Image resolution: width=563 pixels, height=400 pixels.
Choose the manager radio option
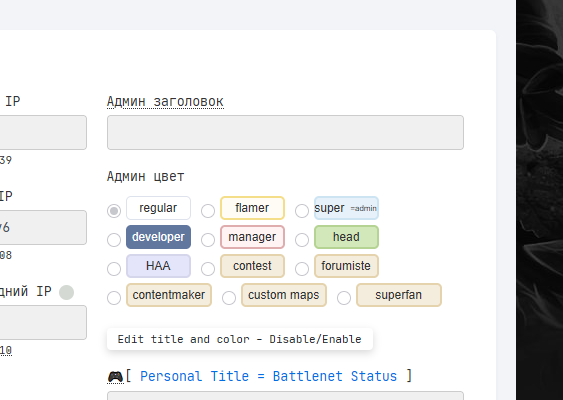[208, 240]
